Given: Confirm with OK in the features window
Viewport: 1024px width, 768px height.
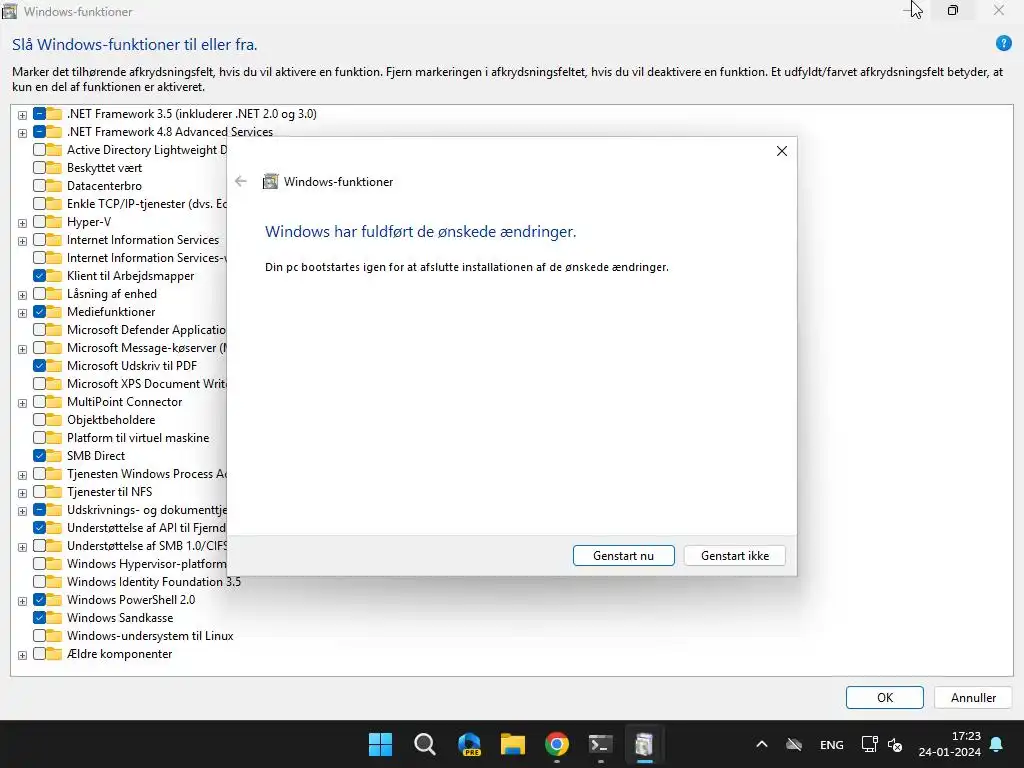Looking at the screenshot, I should pyautogui.click(x=884, y=697).
